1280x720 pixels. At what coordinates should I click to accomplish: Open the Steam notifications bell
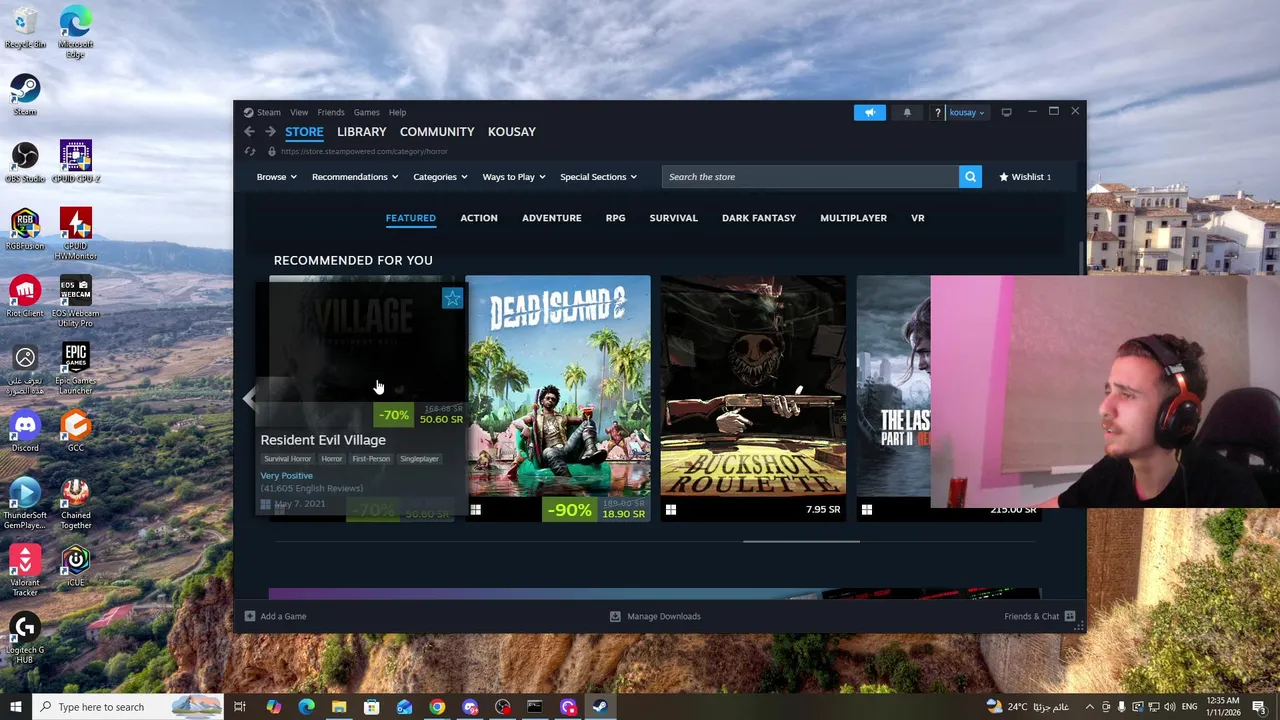[x=907, y=112]
